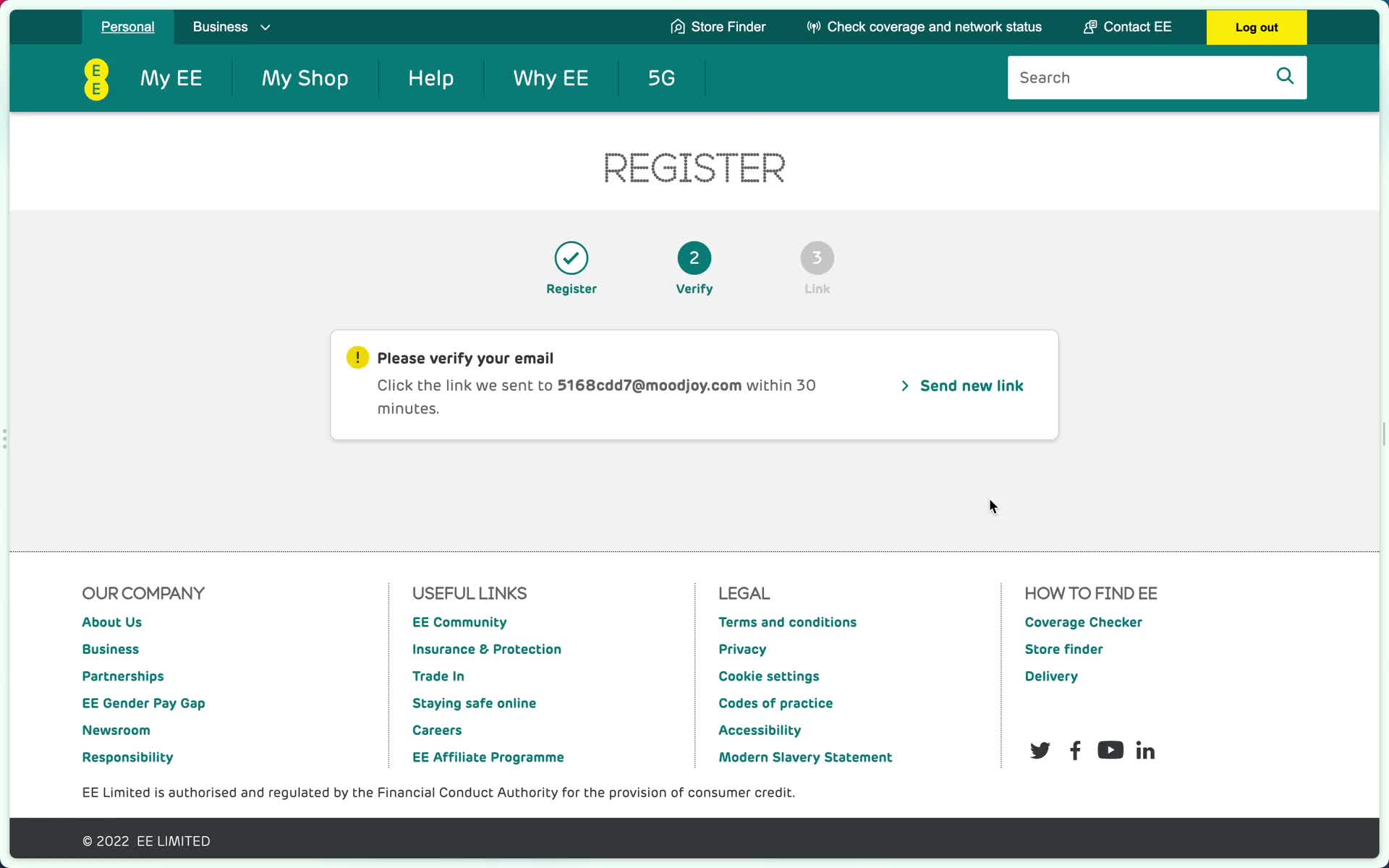Open the Delivery footer link
1389x868 pixels.
[1051, 676]
